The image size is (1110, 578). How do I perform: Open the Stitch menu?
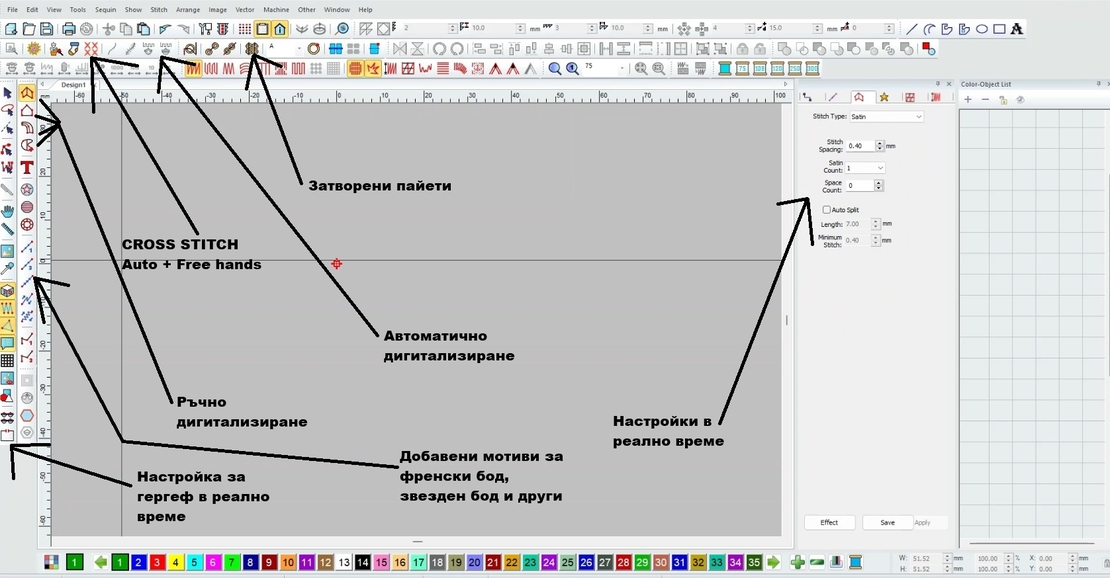(x=157, y=9)
